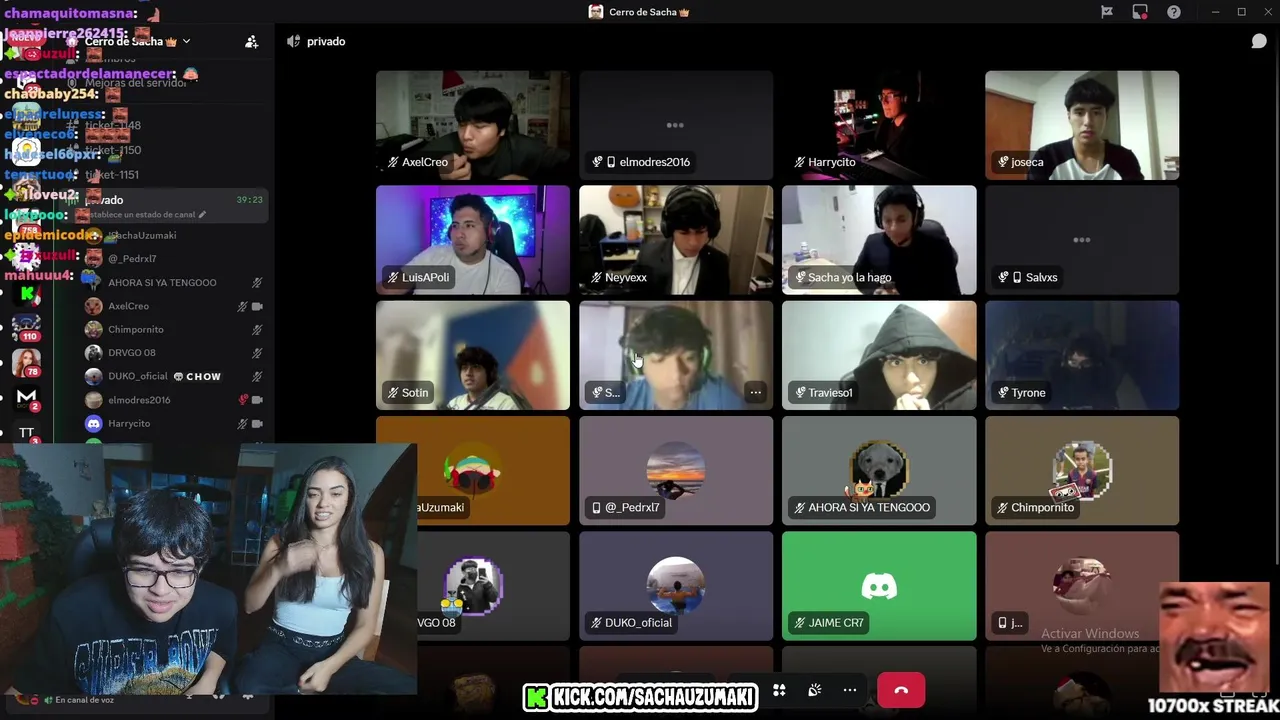
Task: Focus the Sotin video tile
Action: [x=473, y=355]
